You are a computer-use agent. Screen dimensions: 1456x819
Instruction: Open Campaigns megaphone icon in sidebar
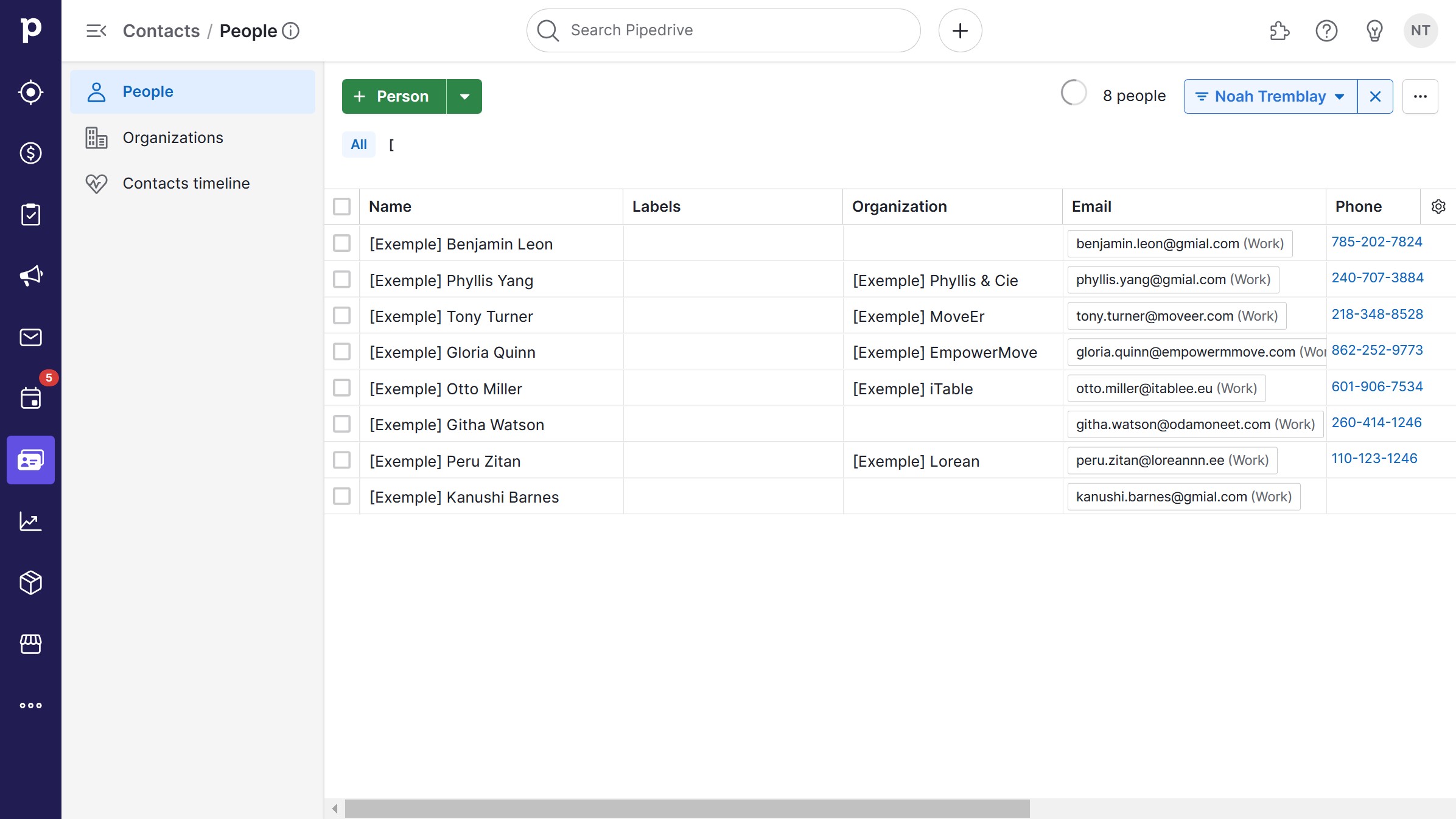[x=30, y=276]
